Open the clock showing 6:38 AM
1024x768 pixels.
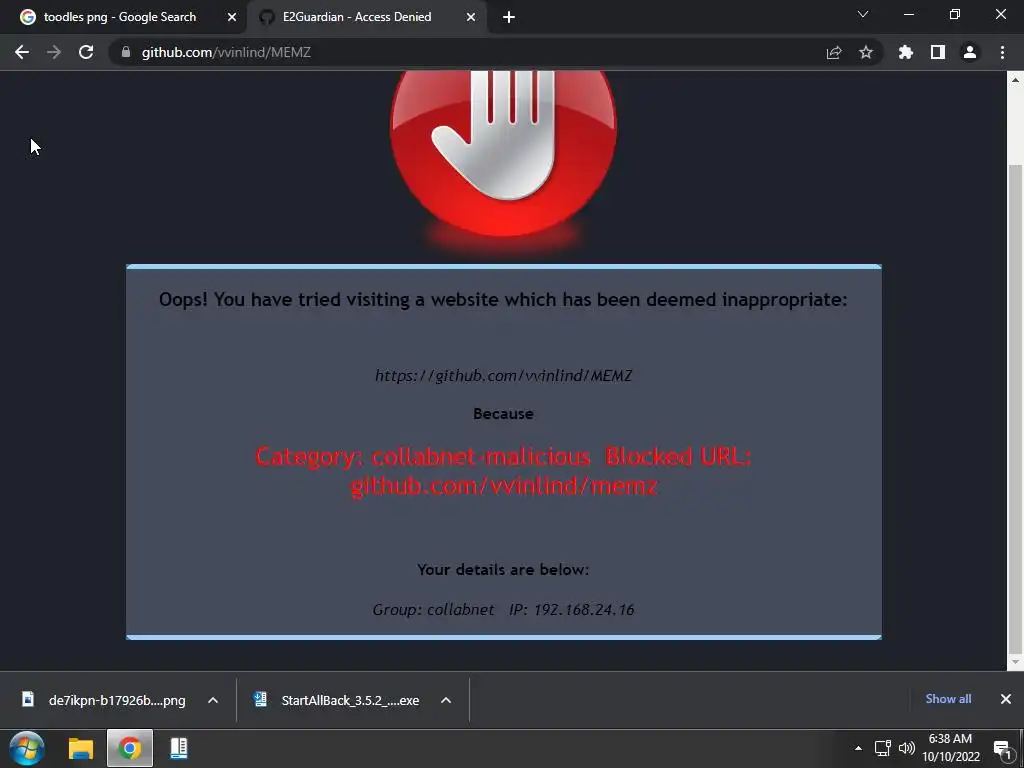point(951,748)
